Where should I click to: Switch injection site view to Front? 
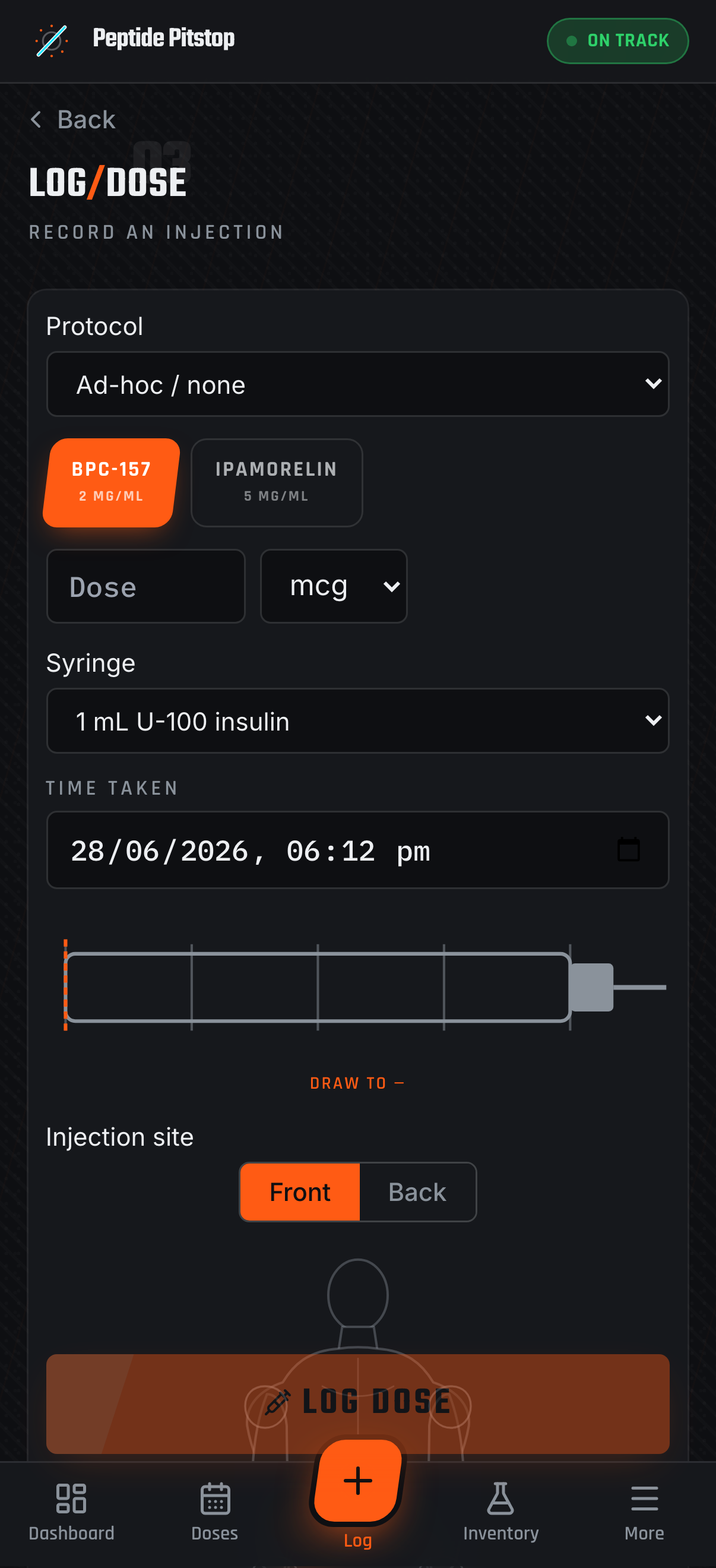(300, 1192)
